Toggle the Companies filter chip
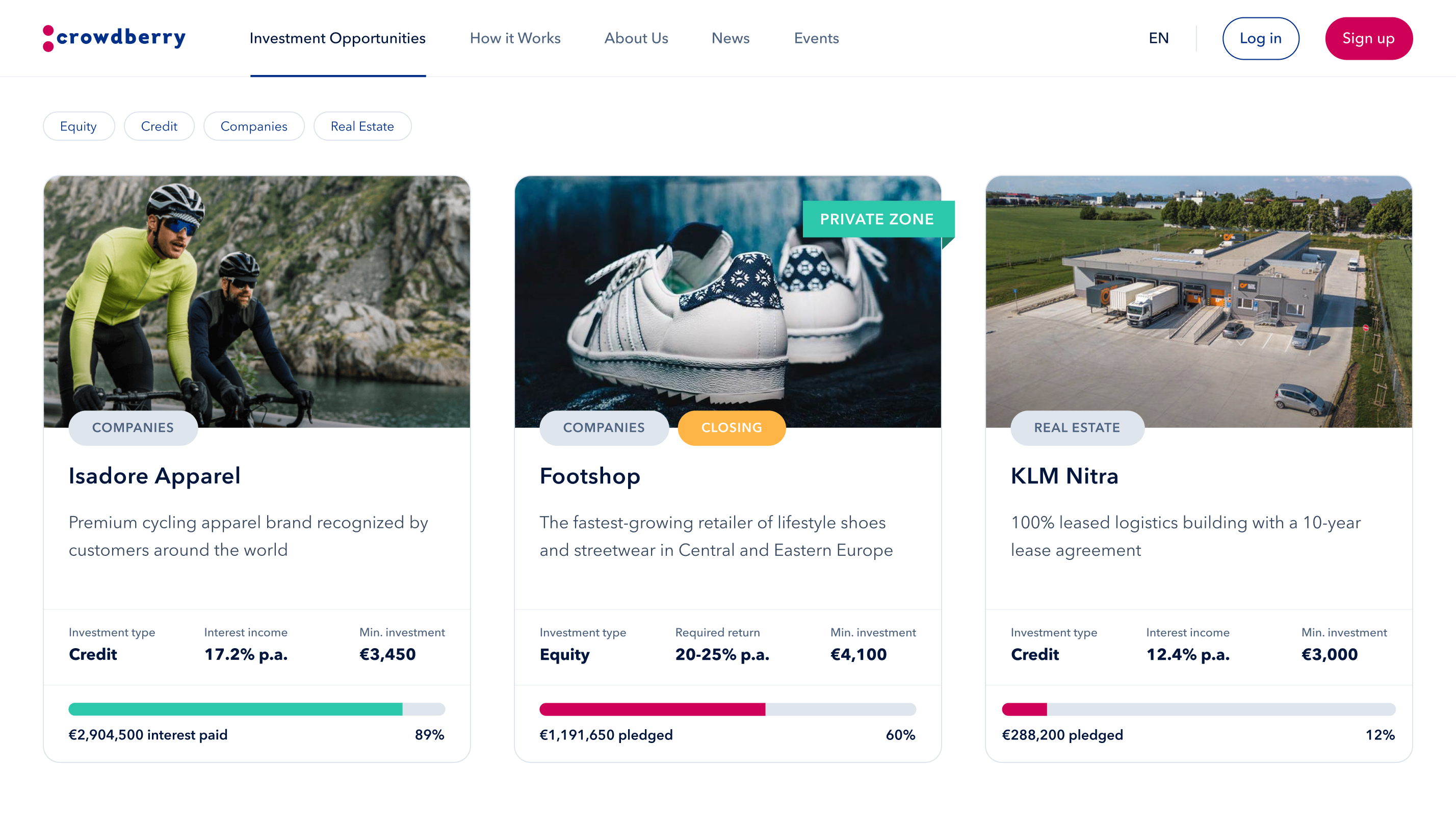 (x=254, y=126)
